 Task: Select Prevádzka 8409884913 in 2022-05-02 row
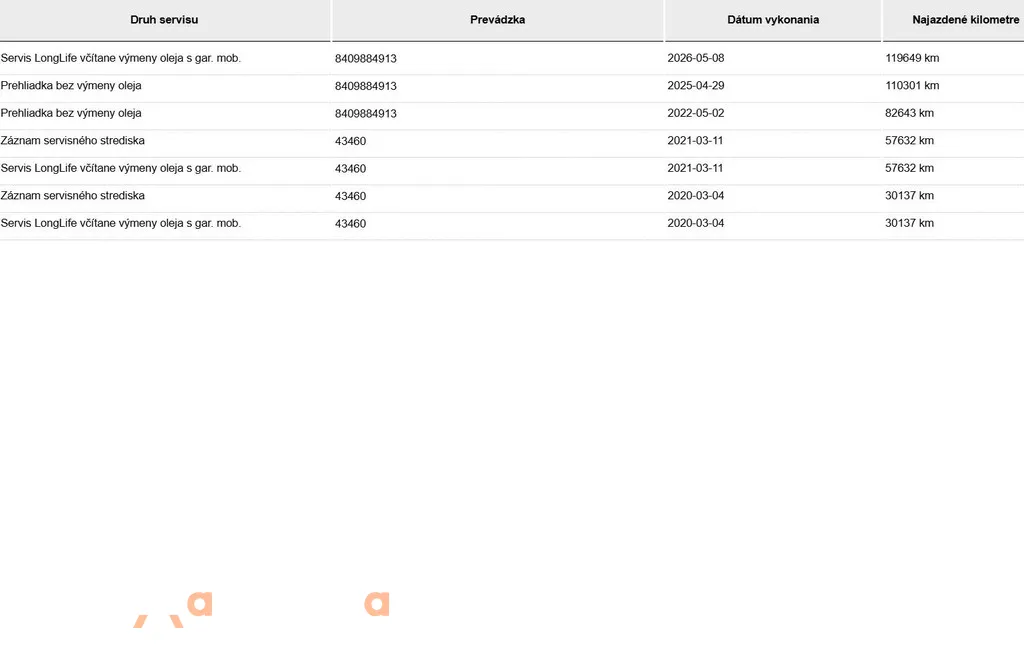(366, 114)
